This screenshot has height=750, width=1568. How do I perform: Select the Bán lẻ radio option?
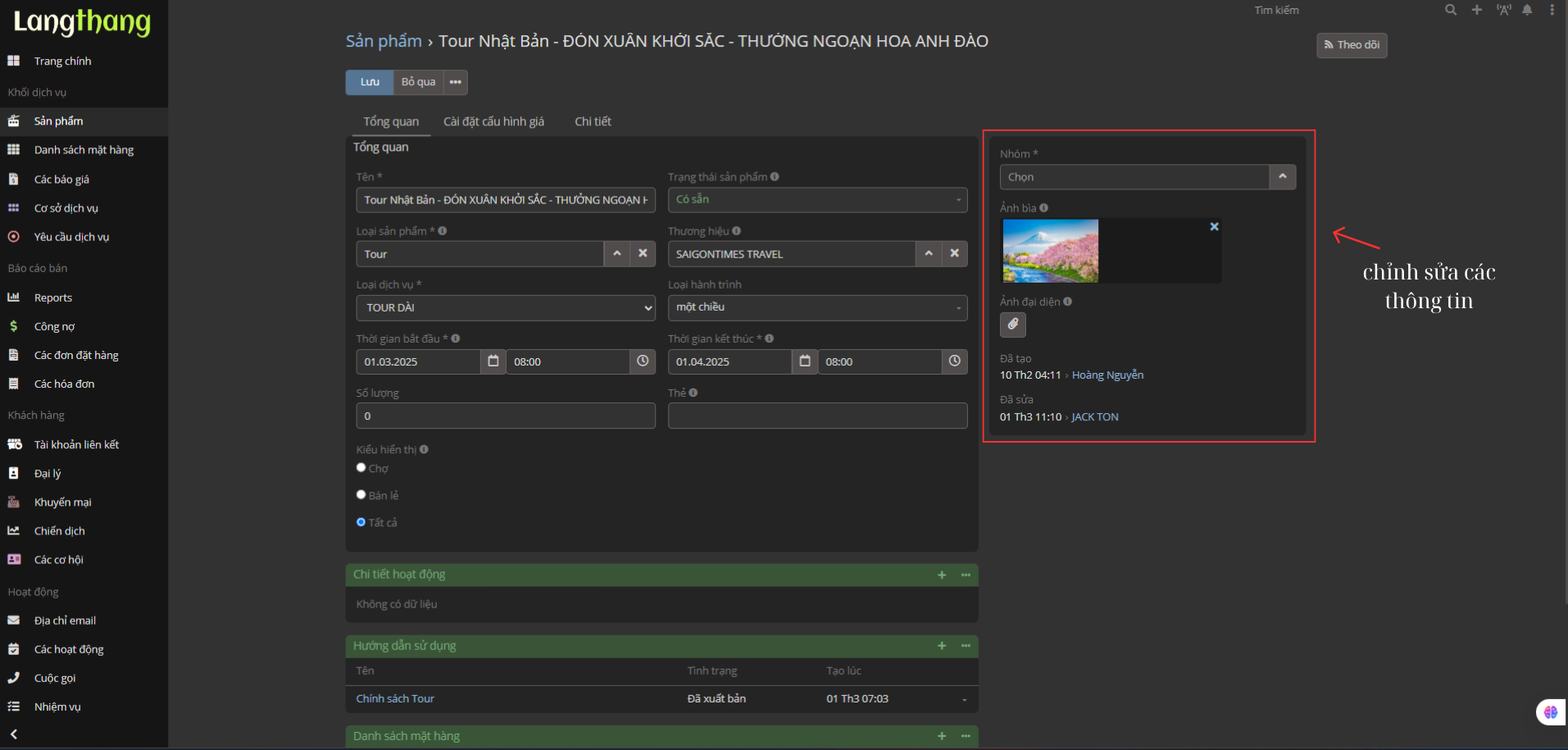[x=361, y=495]
